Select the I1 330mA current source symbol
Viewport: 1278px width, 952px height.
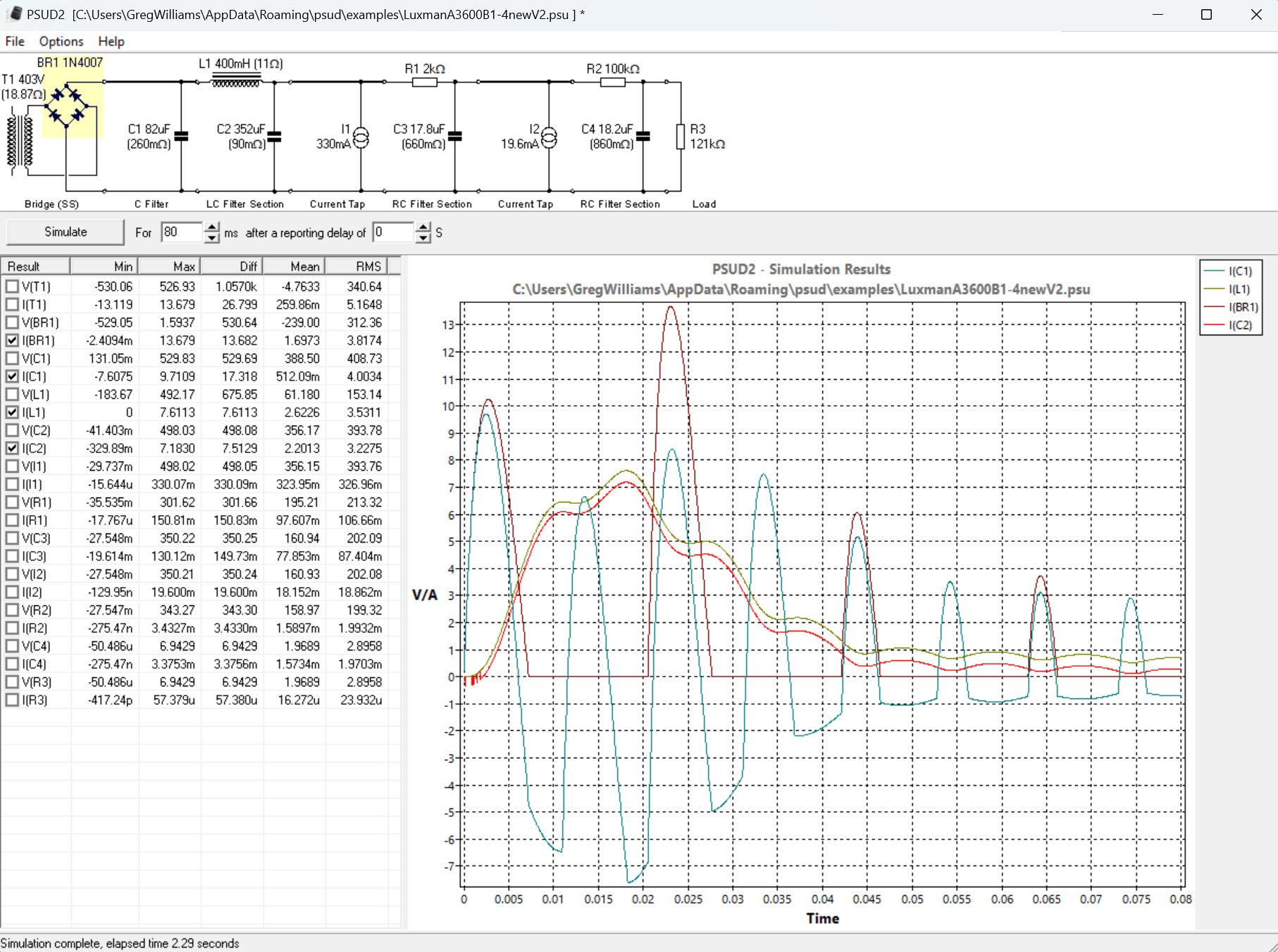click(x=361, y=137)
